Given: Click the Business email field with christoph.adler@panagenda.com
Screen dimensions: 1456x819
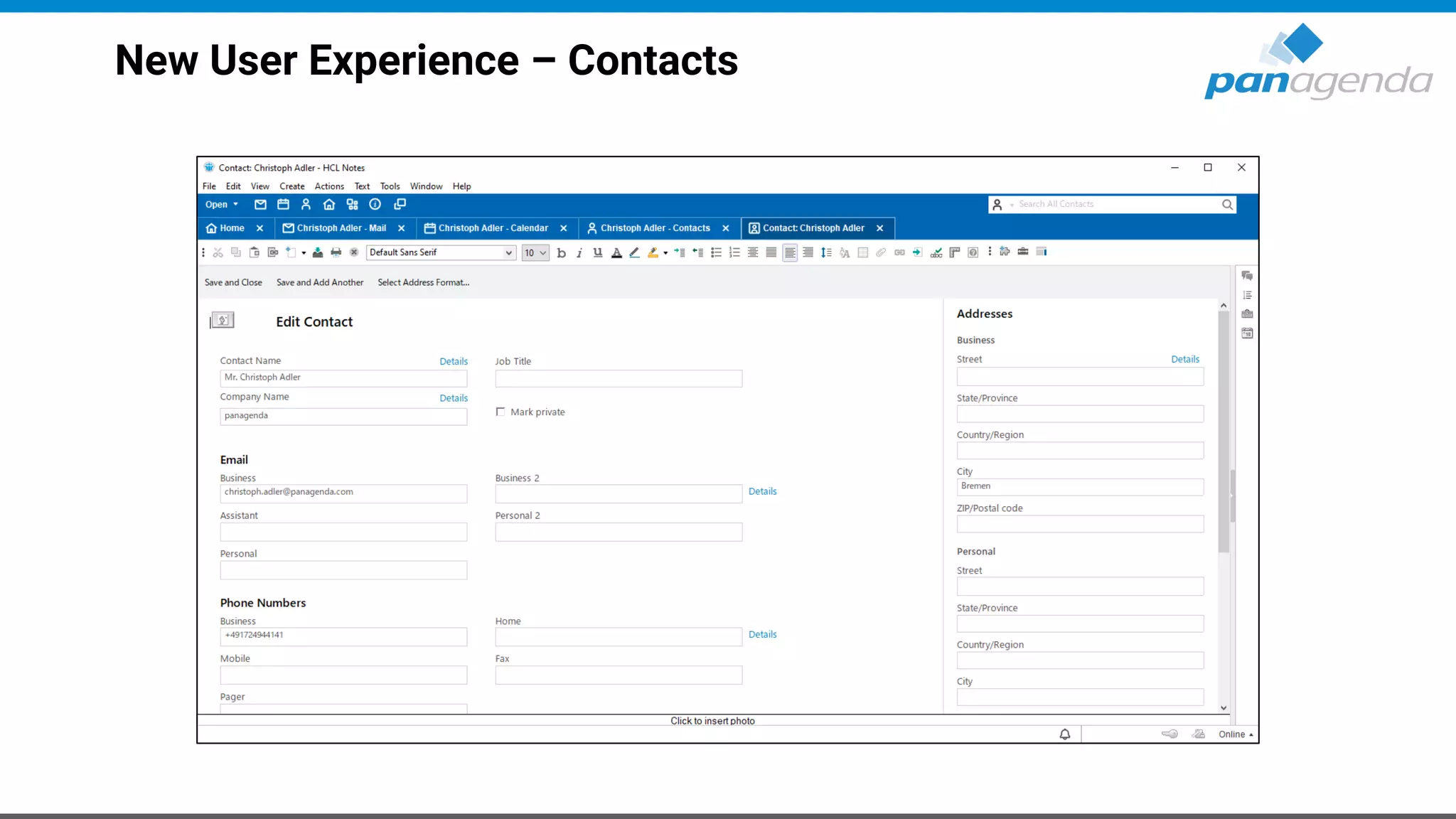Looking at the screenshot, I should coord(343,493).
